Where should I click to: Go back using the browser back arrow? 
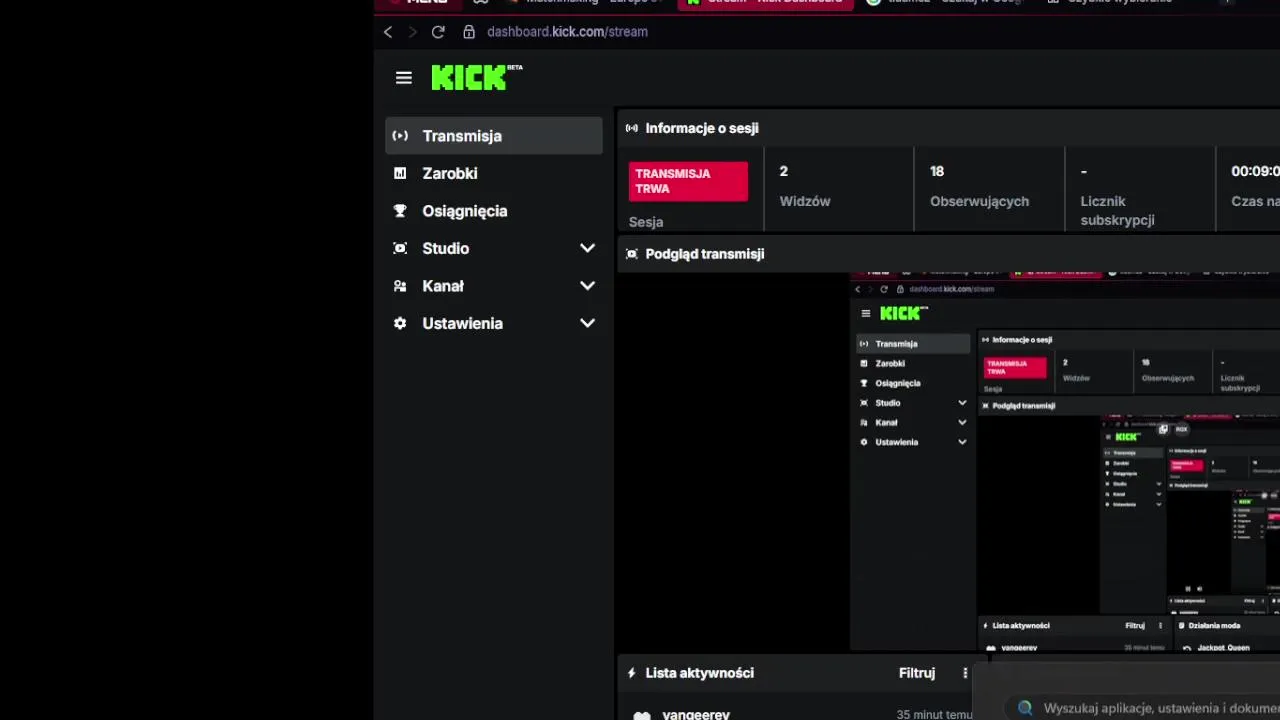tap(388, 32)
